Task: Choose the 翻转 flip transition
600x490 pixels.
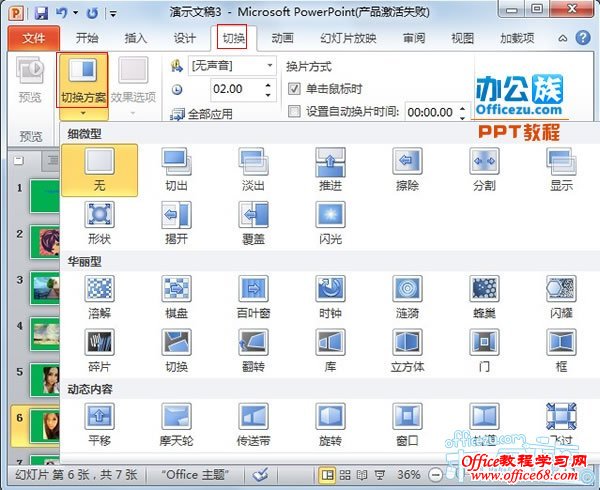Action: pyautogui.click(x=253, y=351)
